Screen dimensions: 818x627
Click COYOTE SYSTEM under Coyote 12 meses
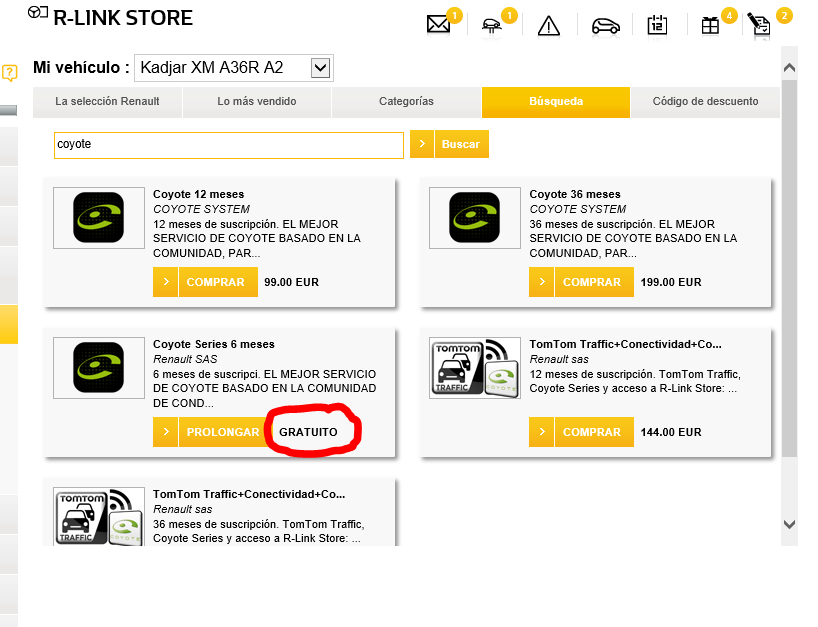pos(201,209)
